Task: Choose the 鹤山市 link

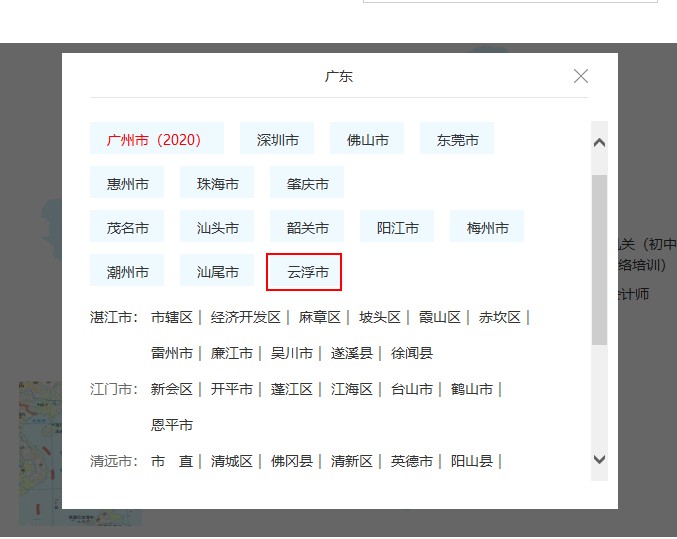Action: 471,389
